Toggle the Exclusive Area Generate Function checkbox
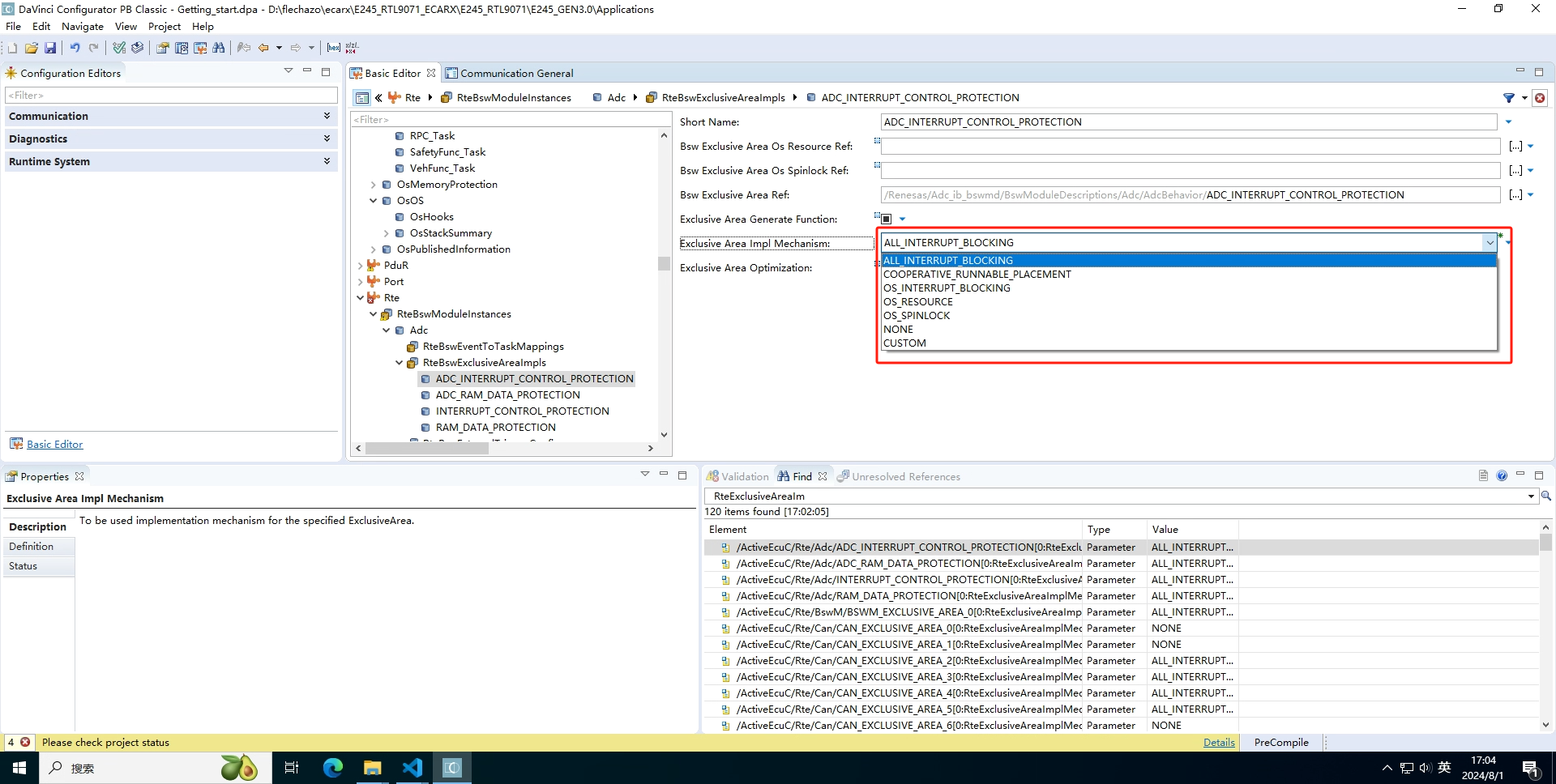The width and height of the screenshot is (1556, 784). [x=886, y=219]
